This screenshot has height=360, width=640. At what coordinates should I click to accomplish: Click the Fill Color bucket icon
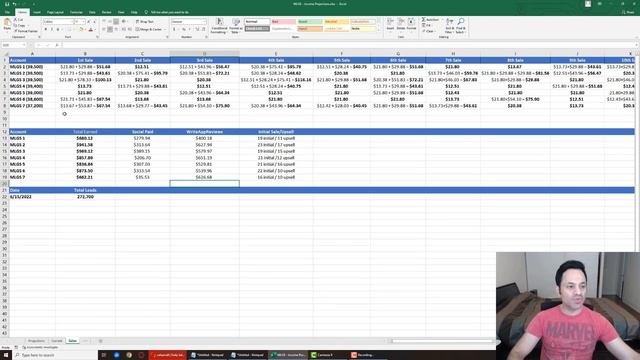81,29
